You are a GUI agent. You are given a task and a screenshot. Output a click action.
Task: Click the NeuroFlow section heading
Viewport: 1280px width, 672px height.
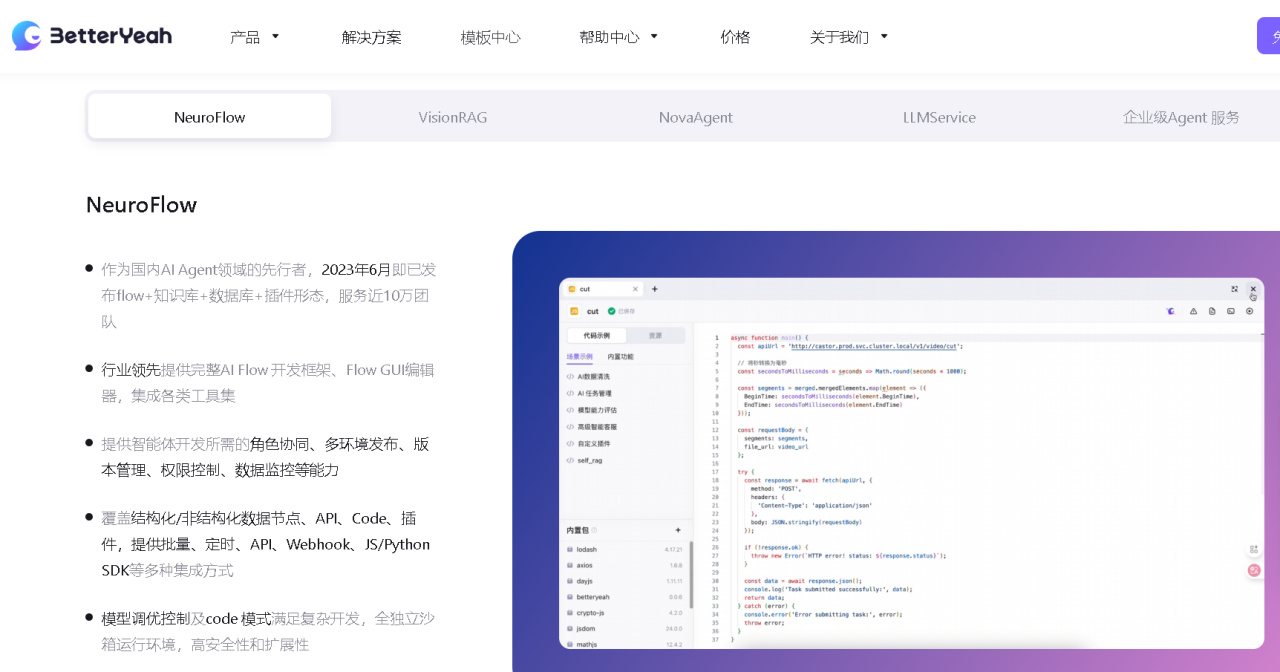(141, 205)
